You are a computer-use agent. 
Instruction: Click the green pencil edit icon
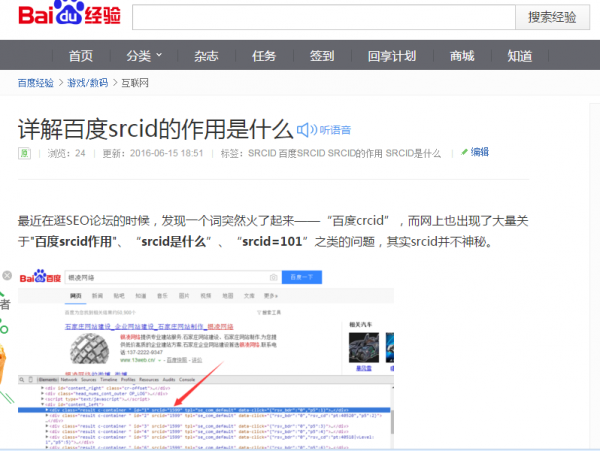point(463,152)
